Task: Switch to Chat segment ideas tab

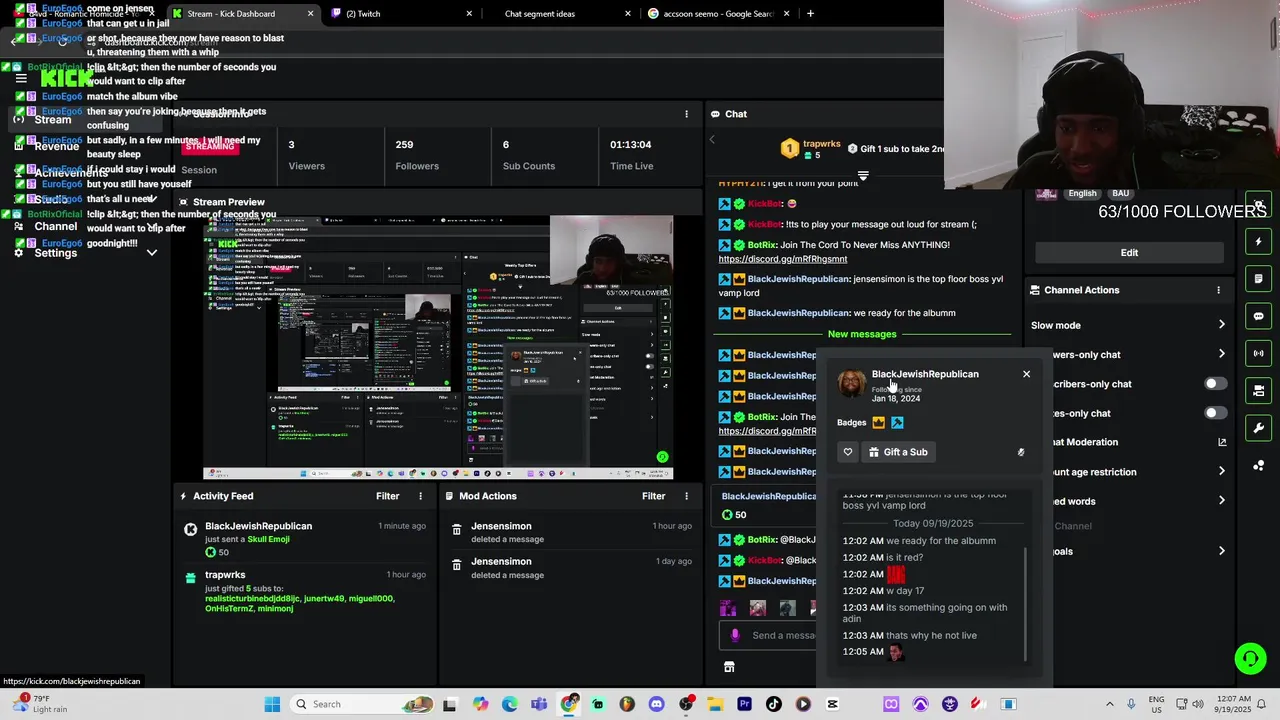Action: (x=560, y=14)
